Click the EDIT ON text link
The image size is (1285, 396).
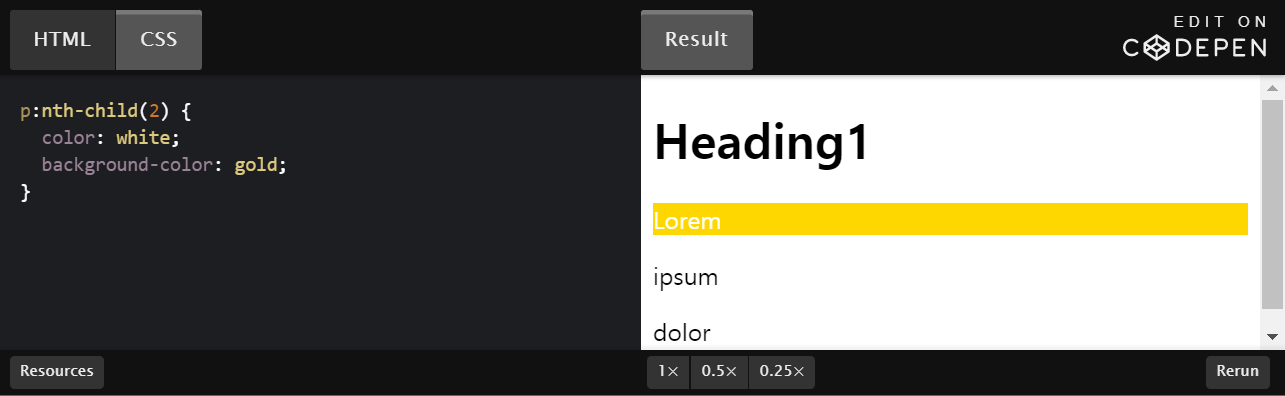pyautogui.click(x=1220, y=21)
